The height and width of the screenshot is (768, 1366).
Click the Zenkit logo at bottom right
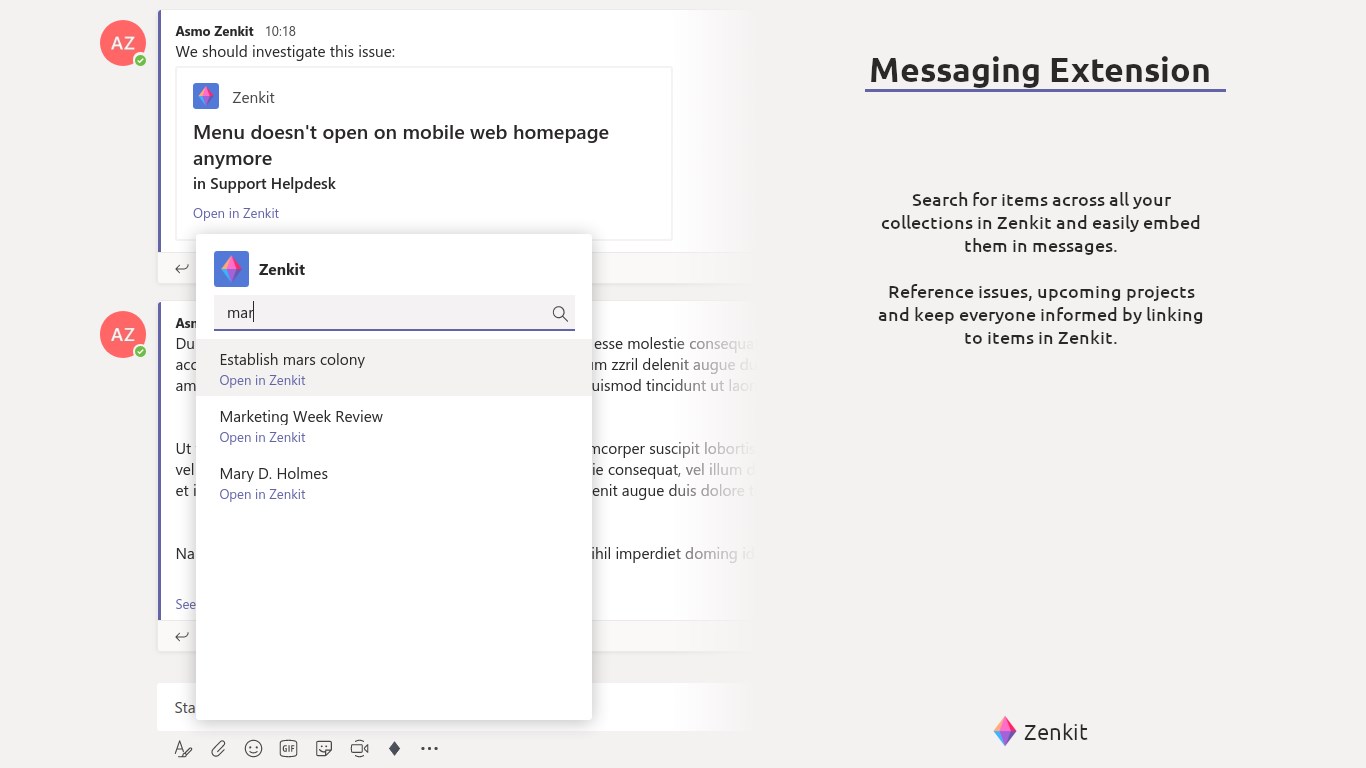coord(1040,731)
